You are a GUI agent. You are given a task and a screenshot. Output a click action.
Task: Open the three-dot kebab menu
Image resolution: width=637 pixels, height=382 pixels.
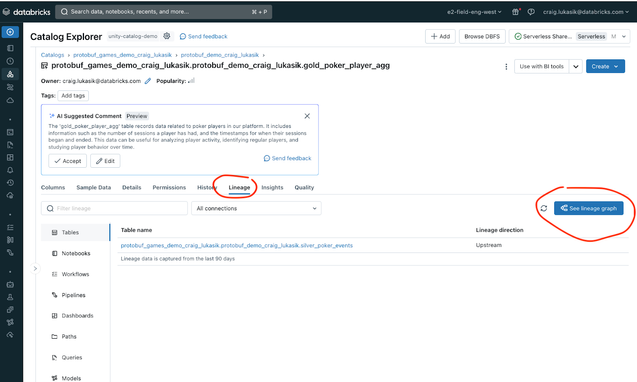(506, 66)
